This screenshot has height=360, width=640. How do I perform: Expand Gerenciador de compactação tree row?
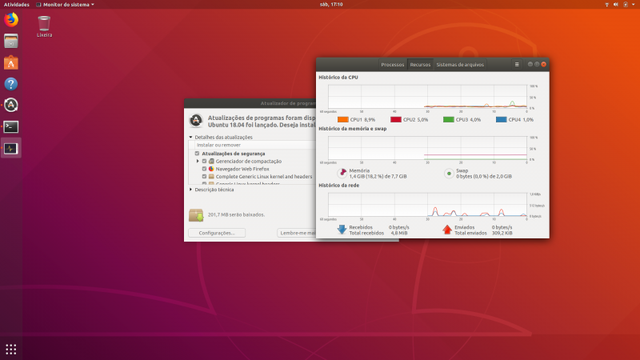pos(198,161)
